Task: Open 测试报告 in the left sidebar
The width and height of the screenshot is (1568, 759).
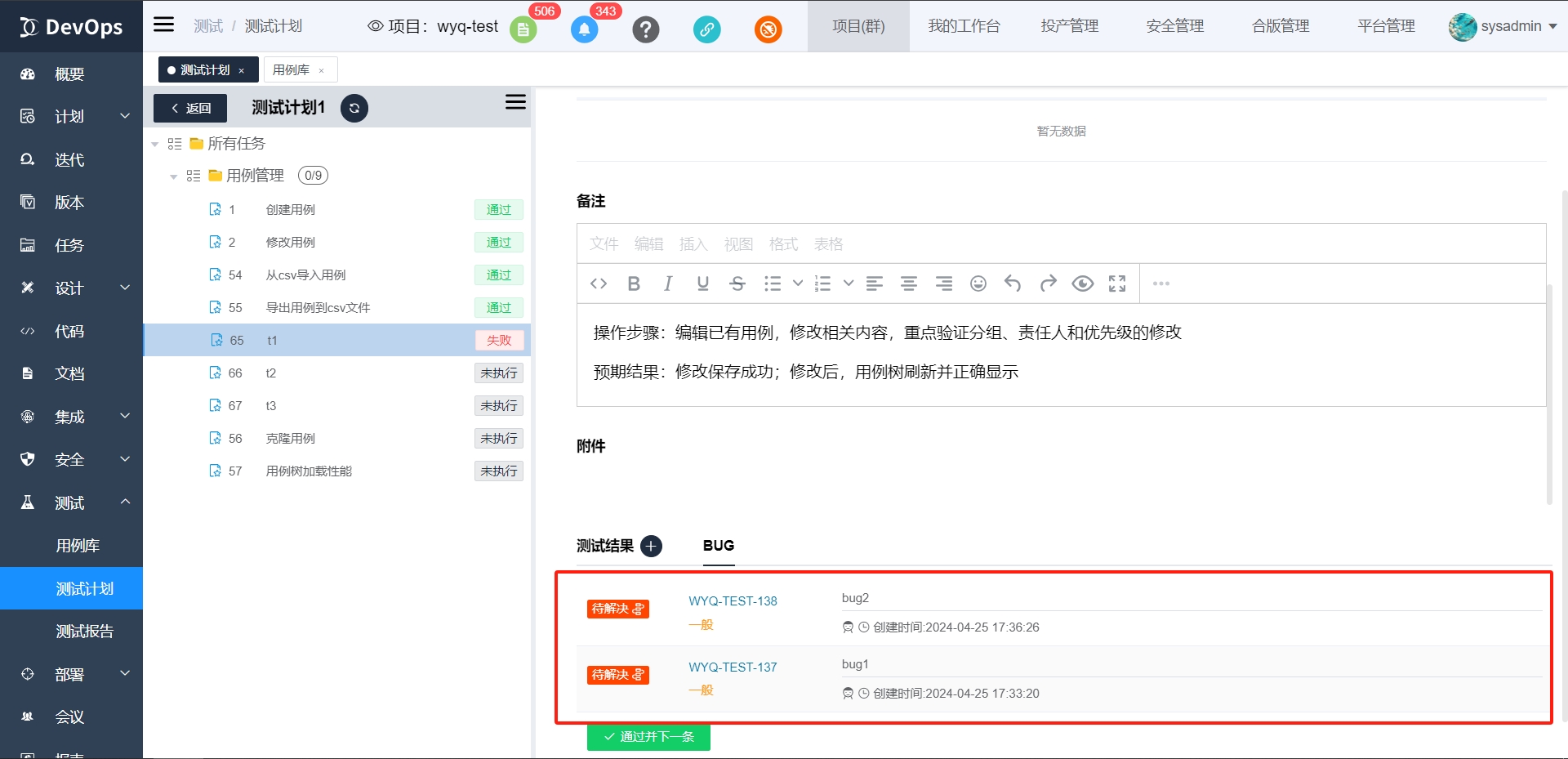Action: [x=84, y=631]
